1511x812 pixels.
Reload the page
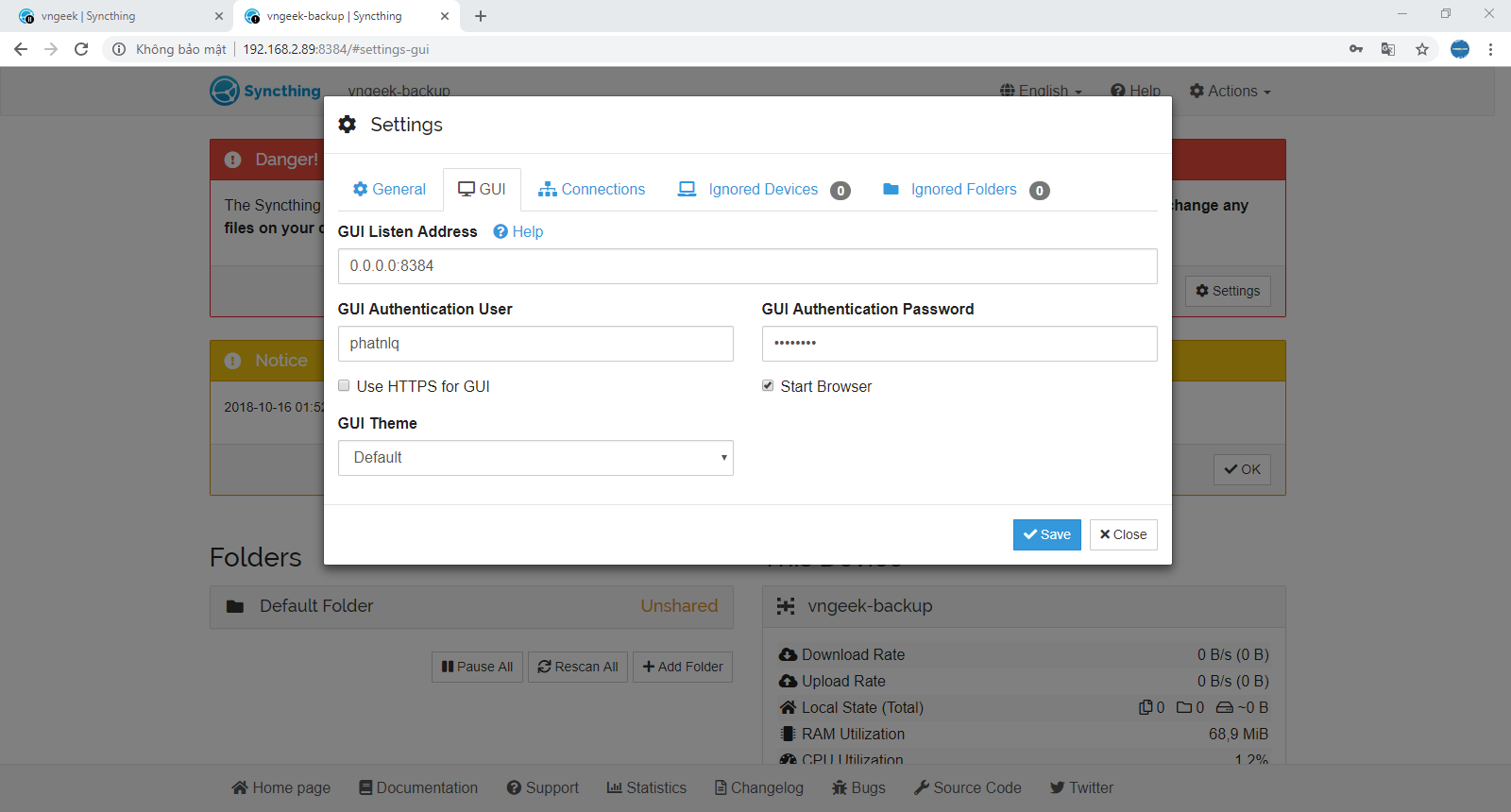tap(81, 49)
